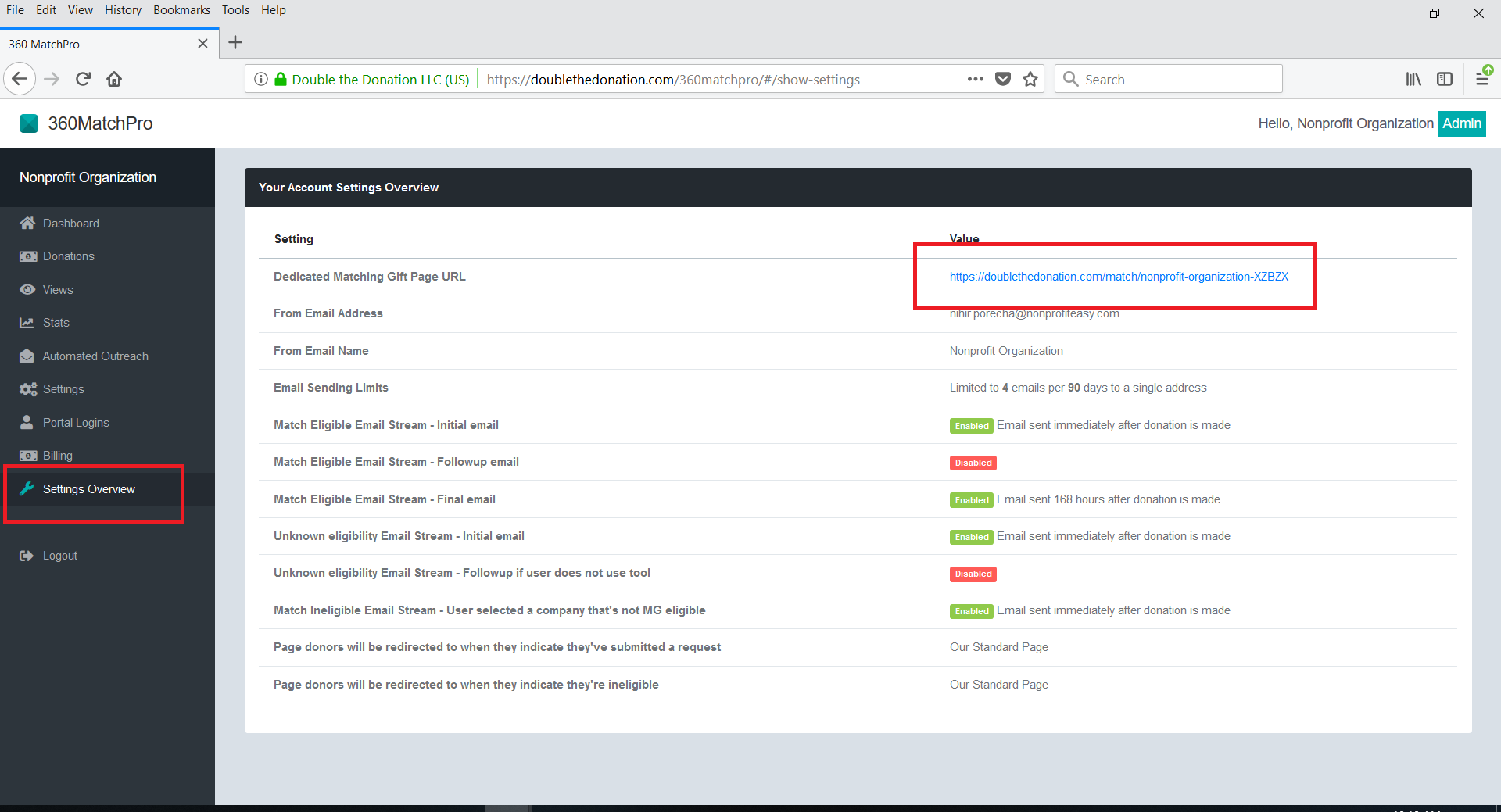Click 'Our Standard Page' value for ineligible redirect

point(999,685)
